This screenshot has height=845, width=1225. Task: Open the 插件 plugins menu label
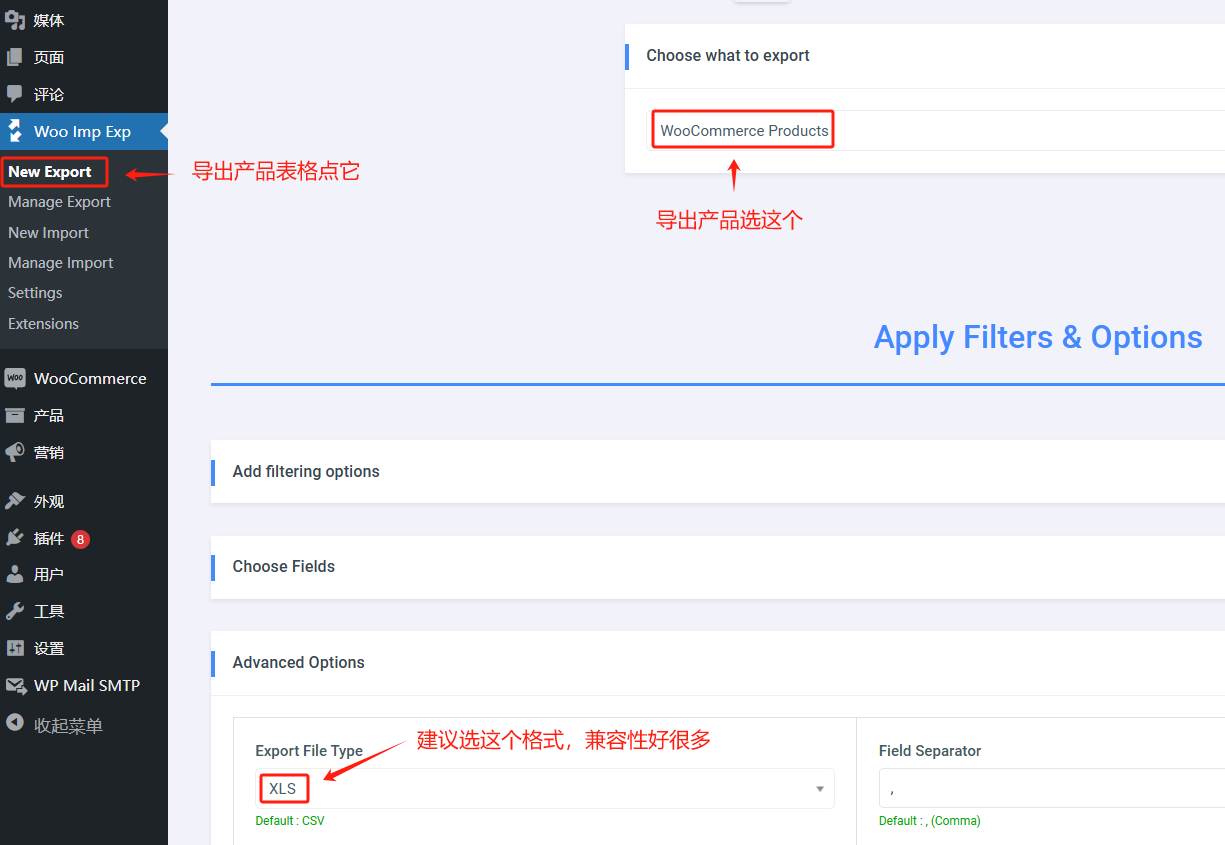pos(49,538)
